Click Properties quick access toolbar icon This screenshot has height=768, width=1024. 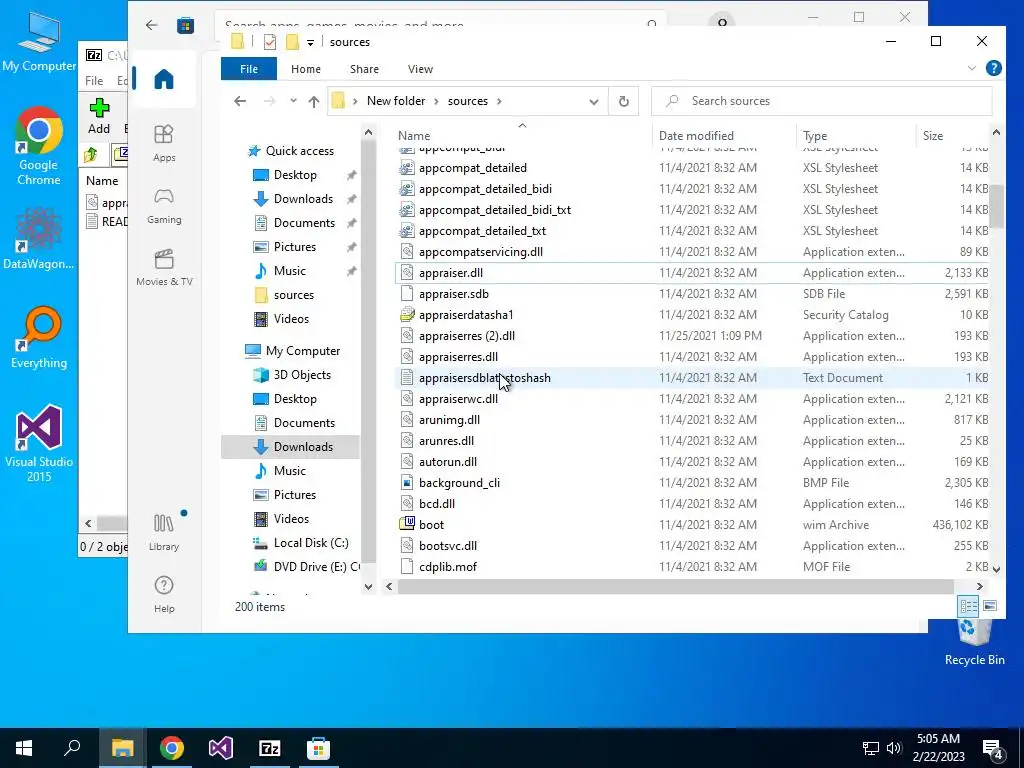click(270, 42)
